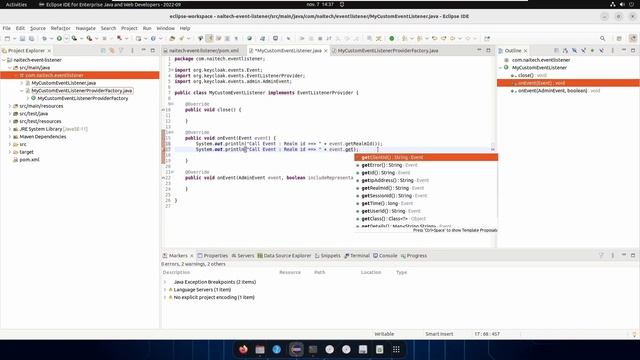
Task: Click the Save toolbar icon
Action: pos(22,38)
